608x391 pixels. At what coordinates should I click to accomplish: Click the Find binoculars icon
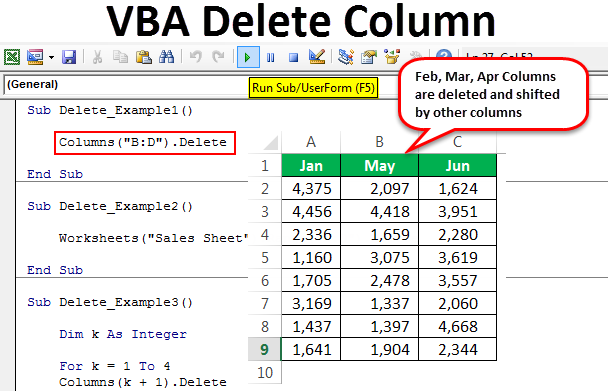167,57
